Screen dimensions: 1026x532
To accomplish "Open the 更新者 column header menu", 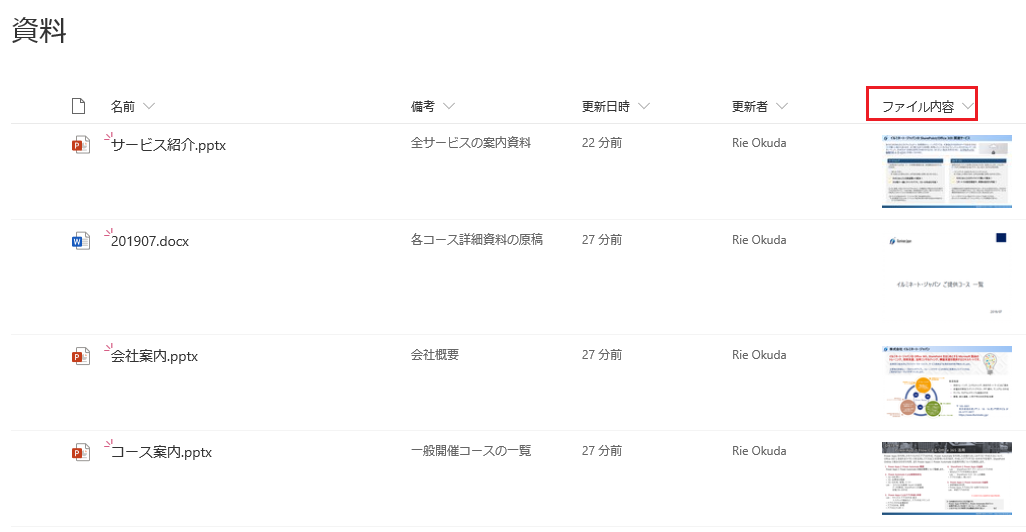I will click(x=782, y=106).
